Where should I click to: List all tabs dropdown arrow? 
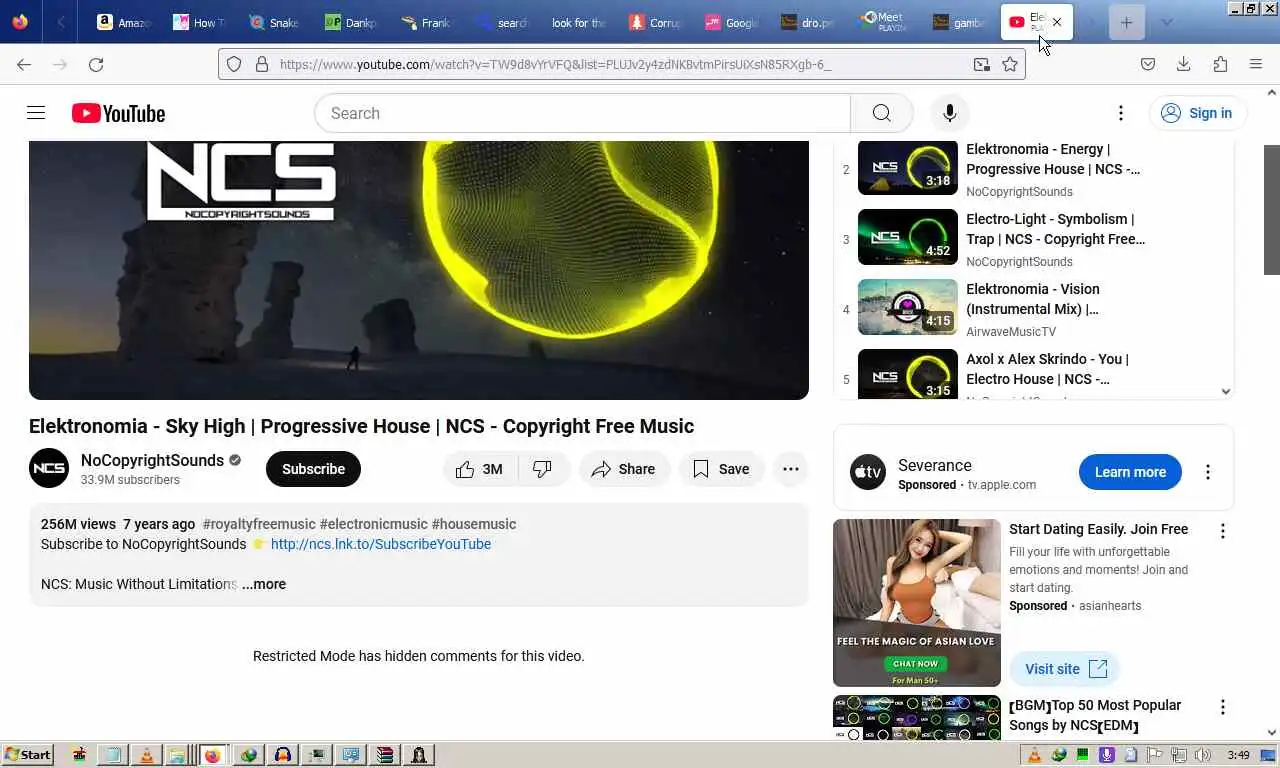coord(1166,22)
